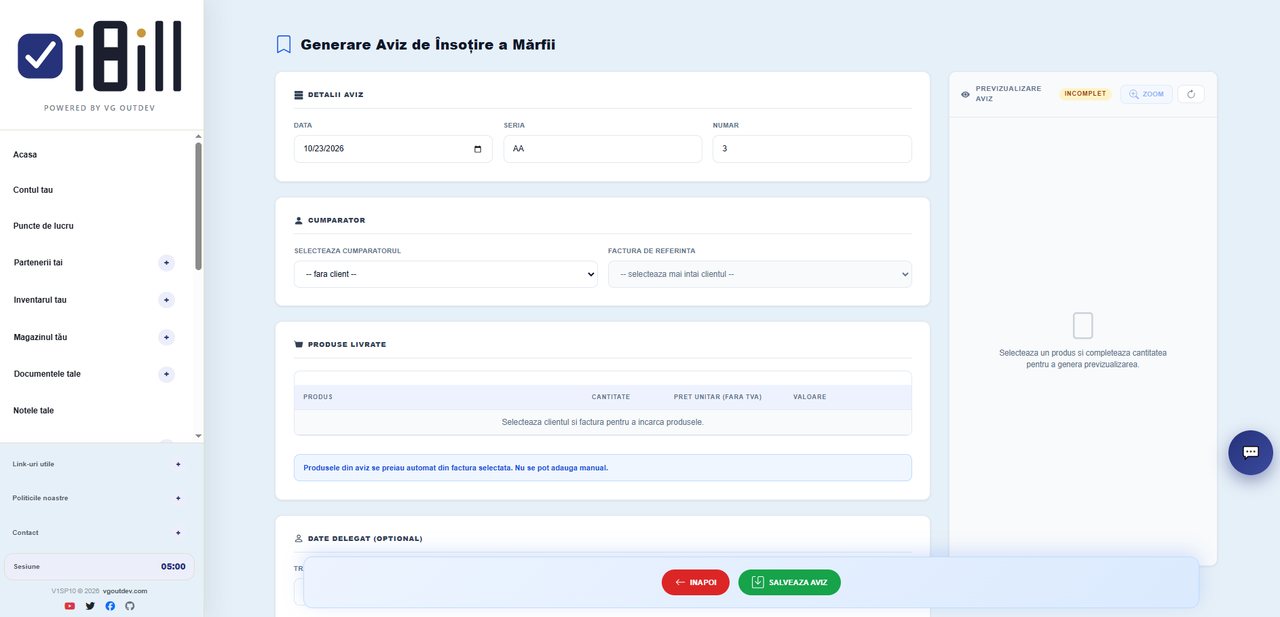This screenshot has height=617, width=1280.
Task: Select Inventarul tau sidebar label
Action: point(40,300)
